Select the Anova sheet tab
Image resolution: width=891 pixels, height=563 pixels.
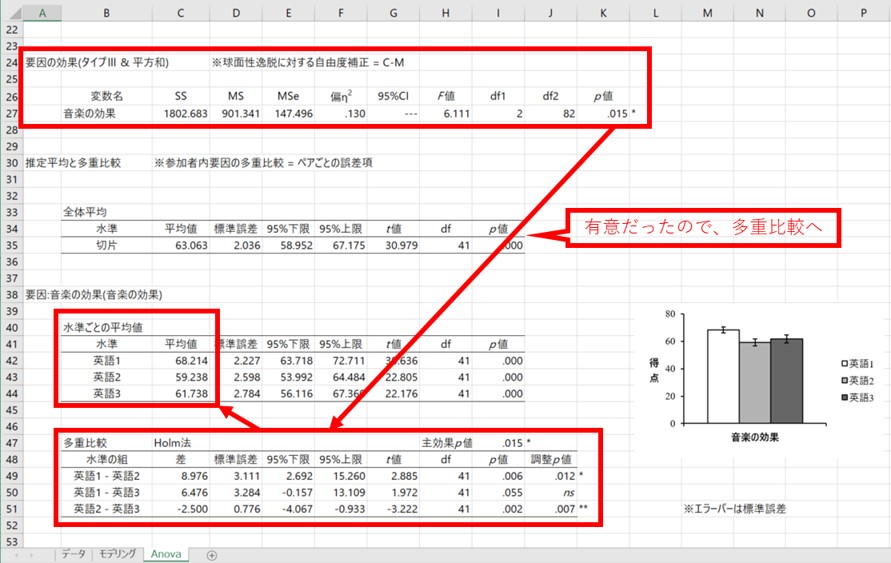tap(166, 554)
